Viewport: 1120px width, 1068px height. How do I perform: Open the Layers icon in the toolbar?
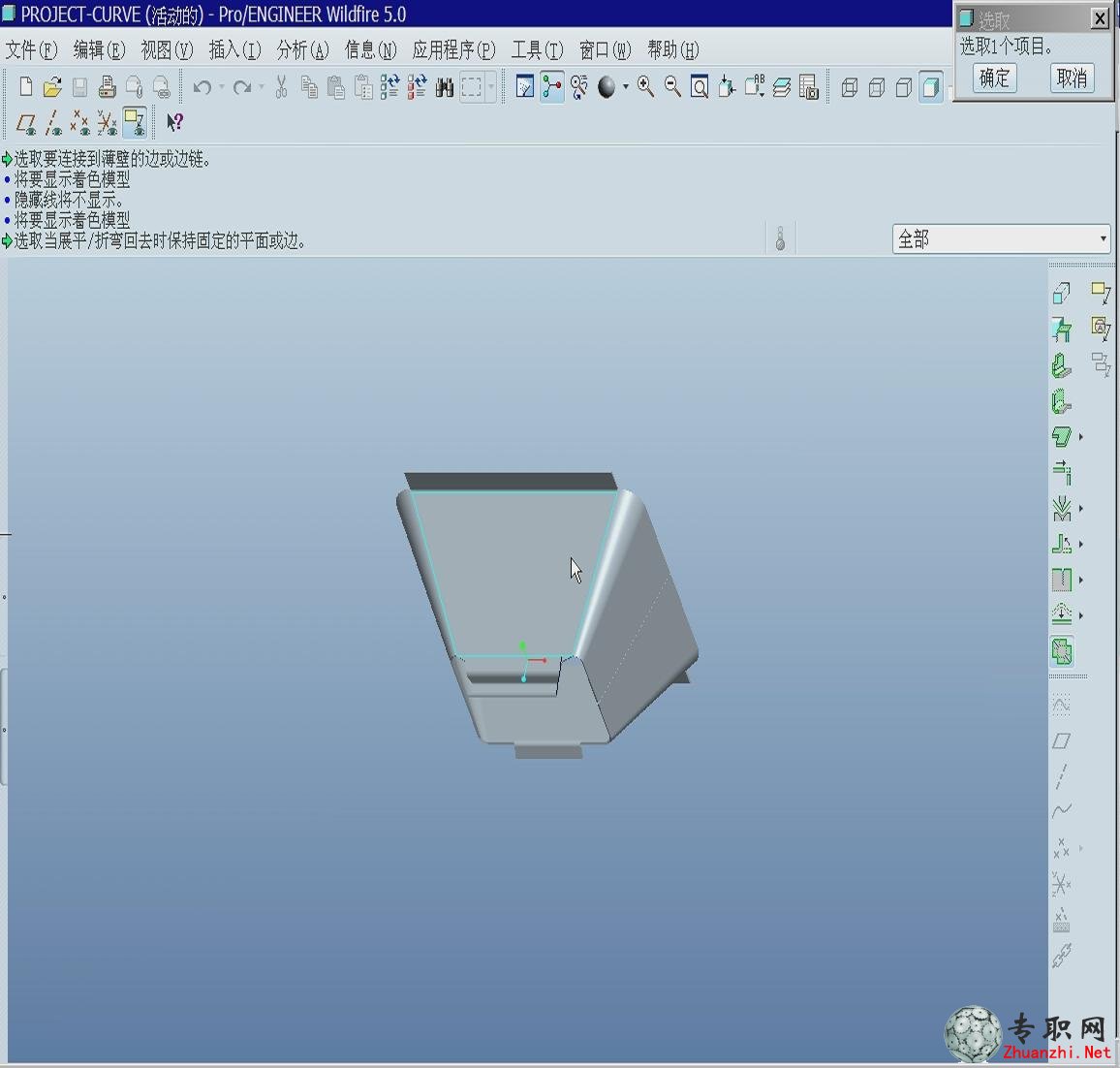click(x=782, y=87)
